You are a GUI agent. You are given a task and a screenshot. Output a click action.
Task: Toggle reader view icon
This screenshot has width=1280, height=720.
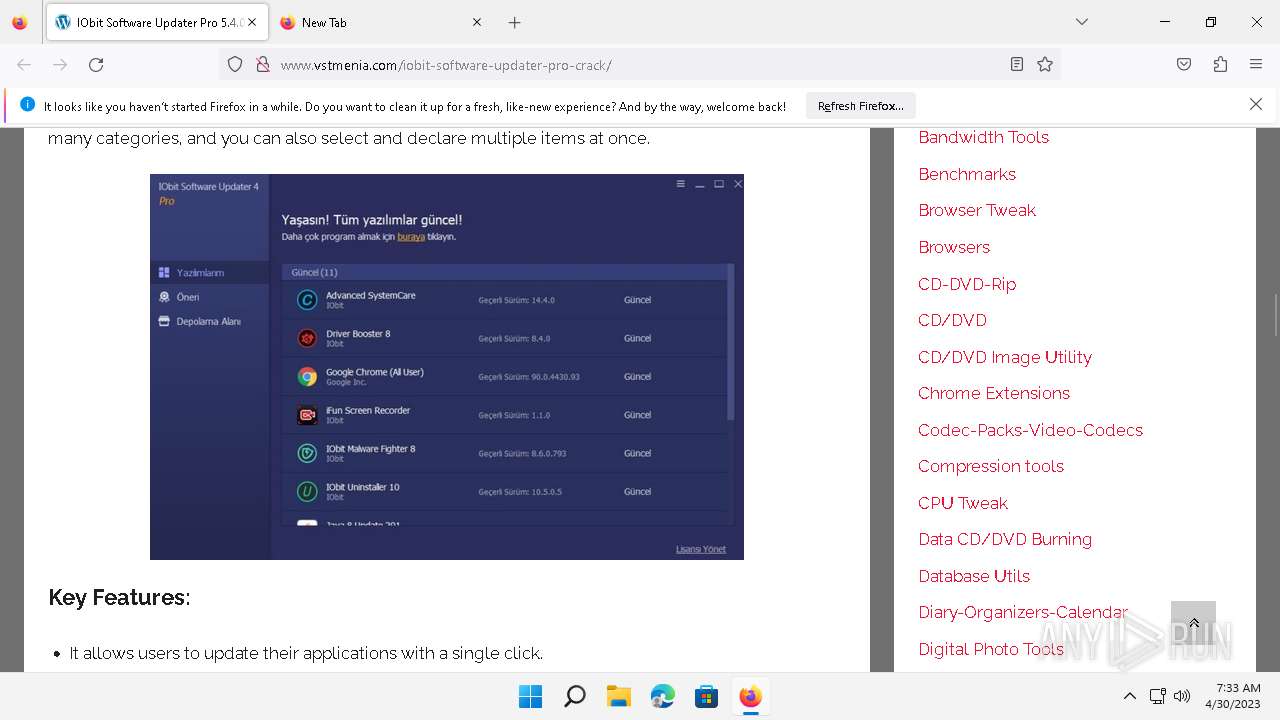[x=1017, y=65]
